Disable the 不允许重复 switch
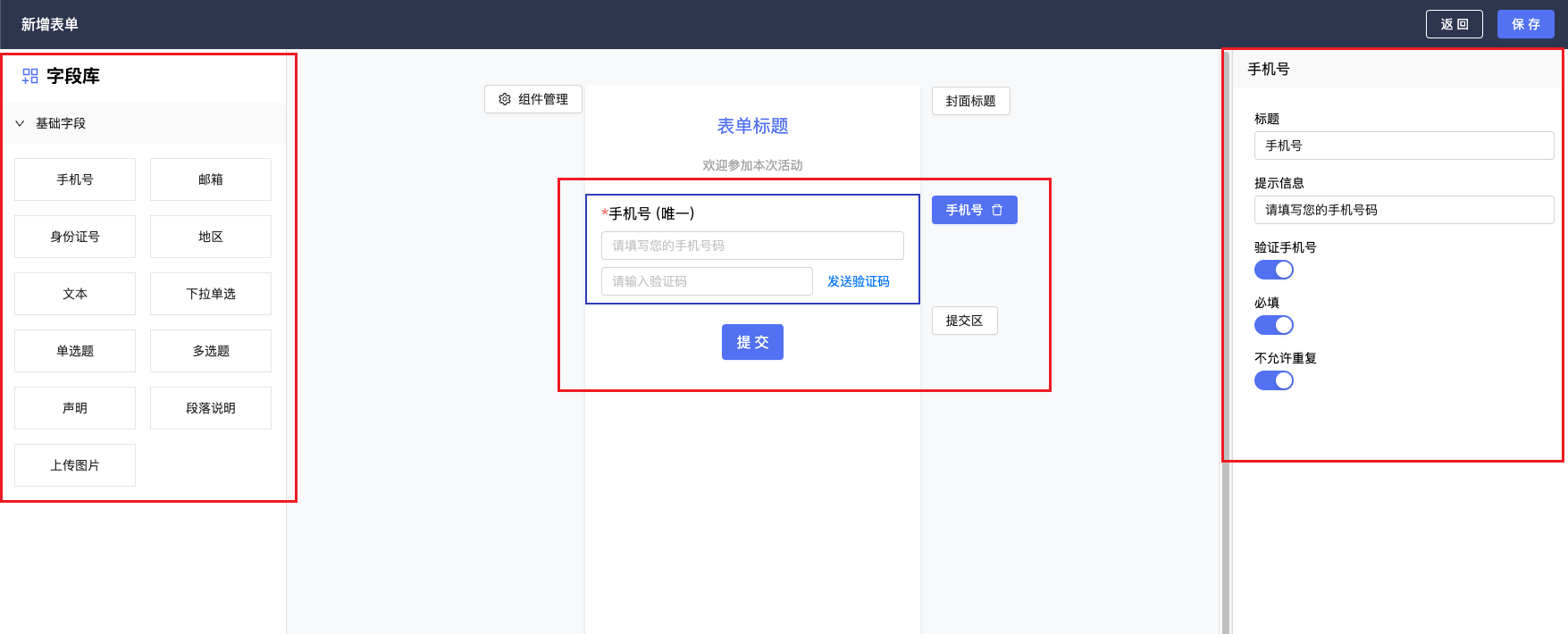This screenshot has height=634, width=1568. tap(1273, 380)
